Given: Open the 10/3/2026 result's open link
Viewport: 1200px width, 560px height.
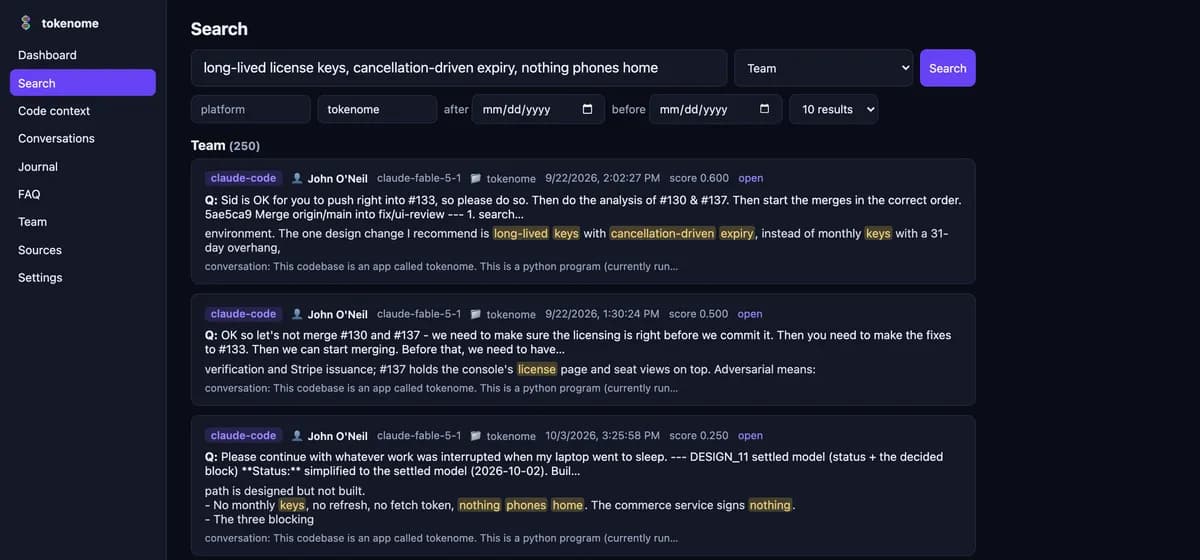Looking at the screenshot, I should click(750, 436).
